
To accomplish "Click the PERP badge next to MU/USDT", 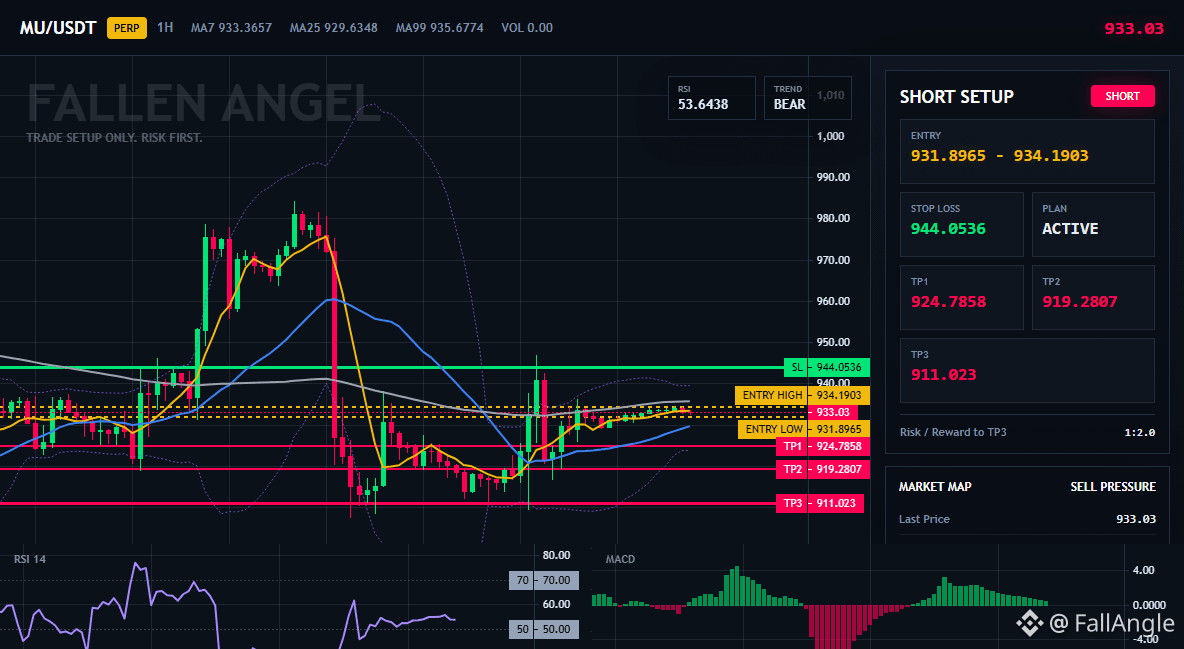I will pyautogui.click(x=127, y=28).
